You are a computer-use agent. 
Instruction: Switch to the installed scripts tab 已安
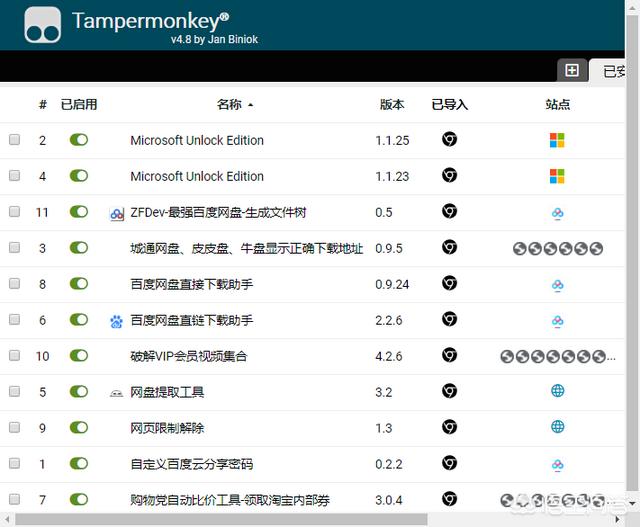click(x=609, y=71)
